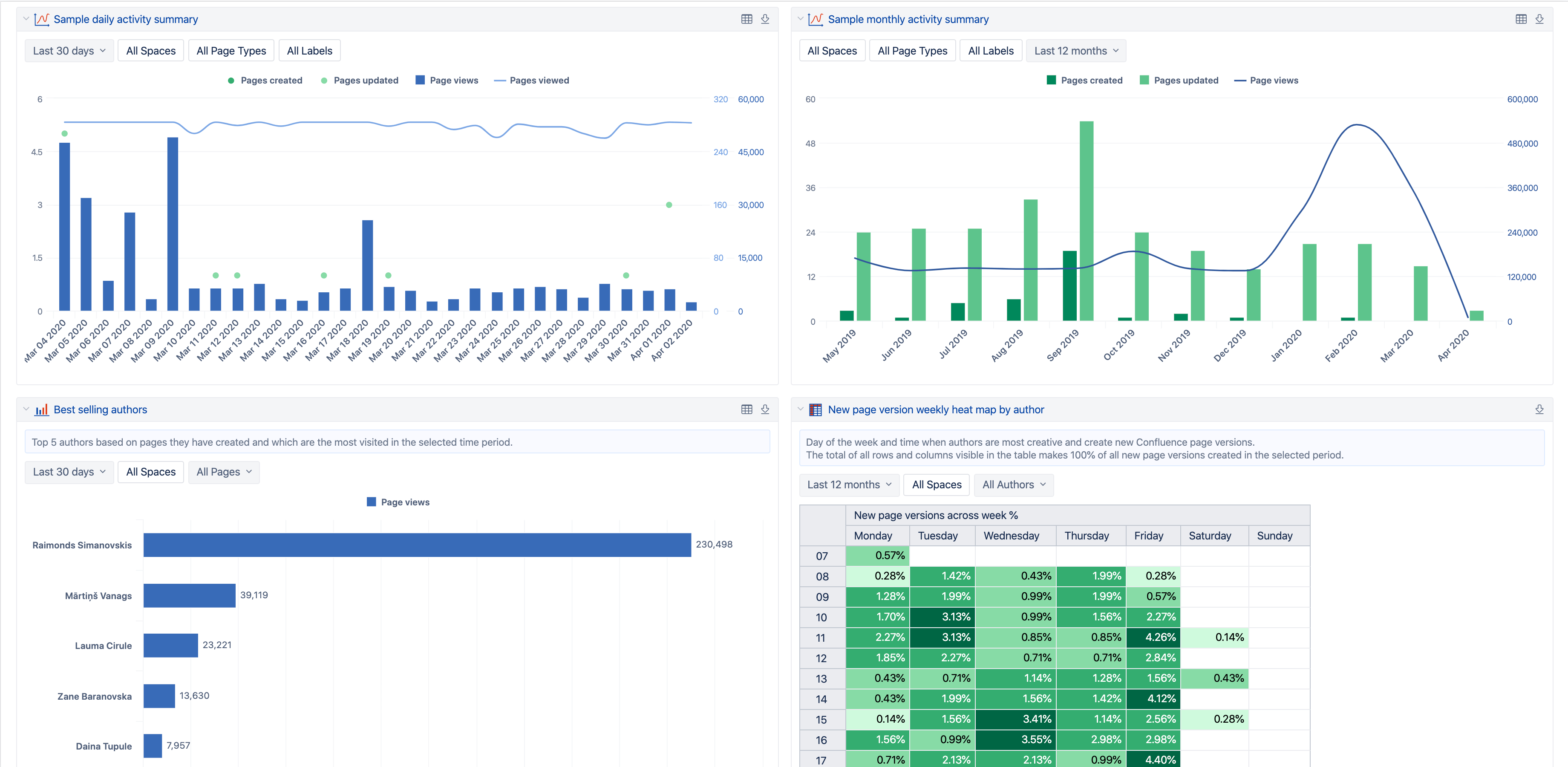Toggle Pages viewed line in daily chart legend
The width and height of the screenshot is (1568, 767).
pos(531,81)
